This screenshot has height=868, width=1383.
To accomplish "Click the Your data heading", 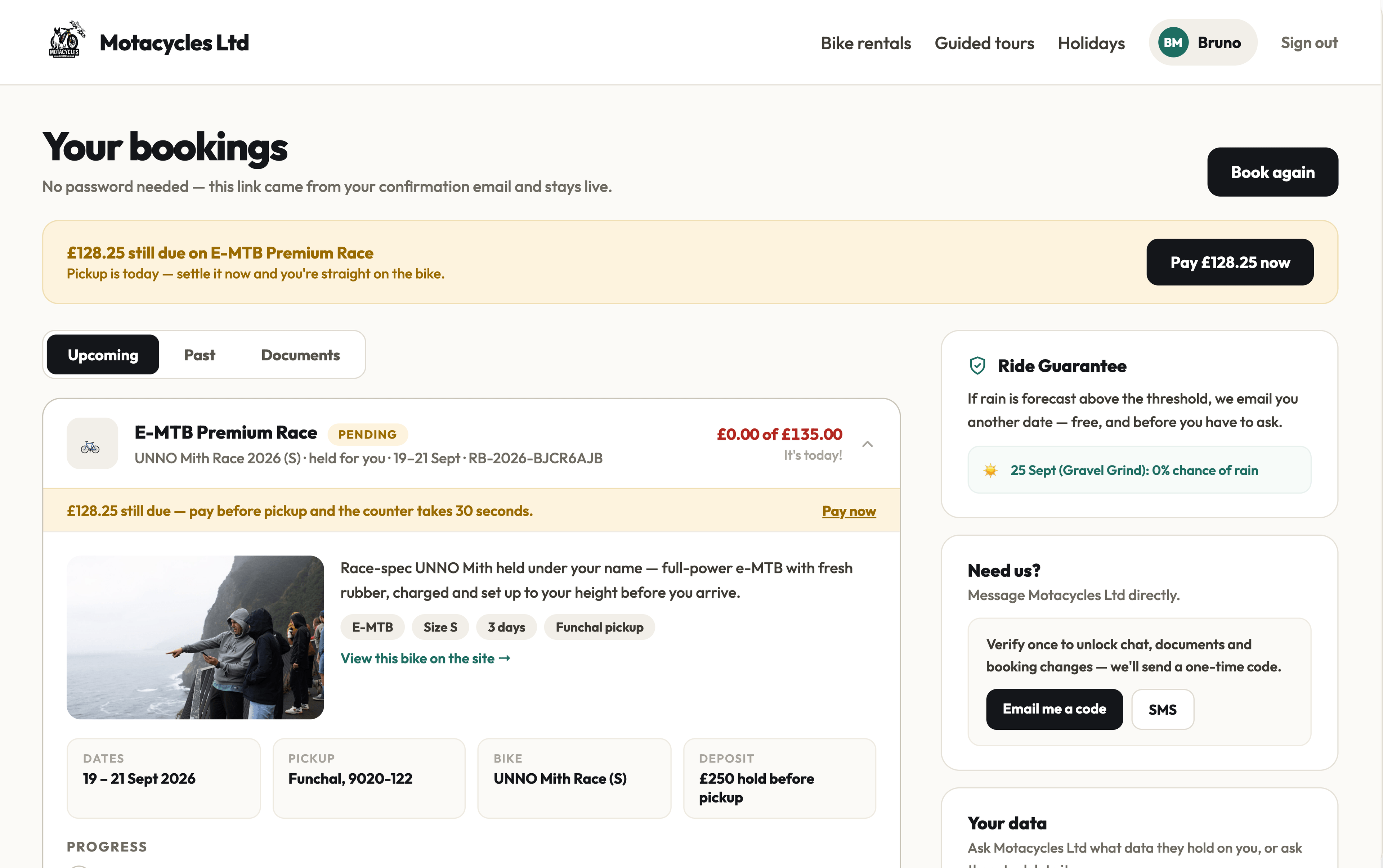I will tap(1007, 823).
